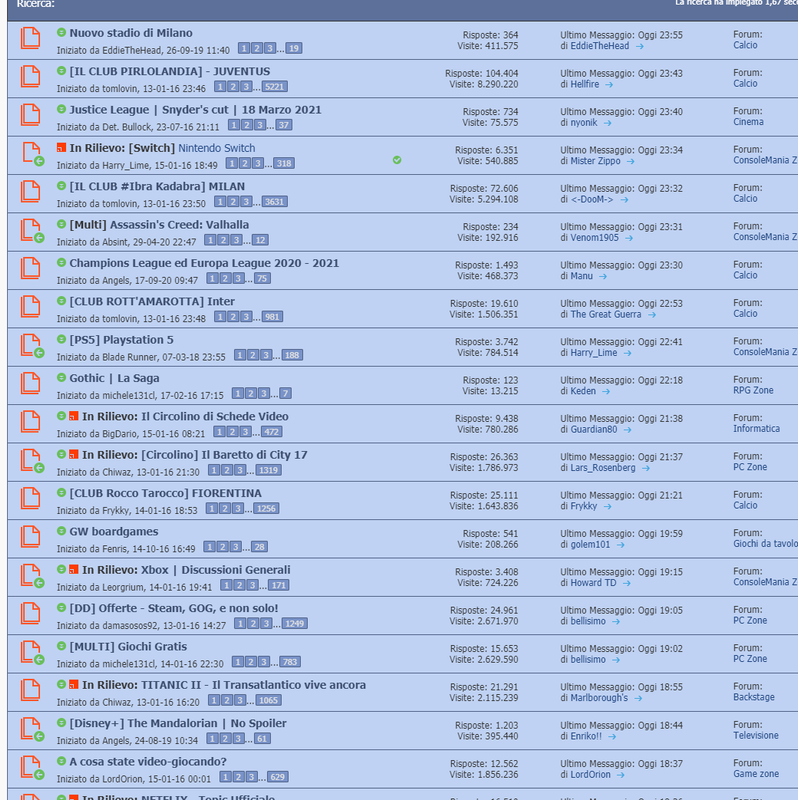Image resolution: width=798 pixels, height=800 pixels.
Task: Go to last post arrow by Enriko!!
Action: 612,737
